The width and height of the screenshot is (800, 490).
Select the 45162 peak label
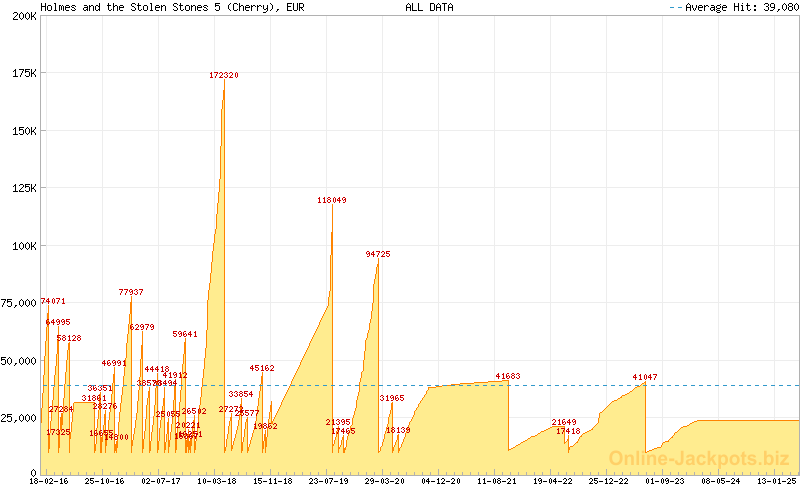pos(262,368)
